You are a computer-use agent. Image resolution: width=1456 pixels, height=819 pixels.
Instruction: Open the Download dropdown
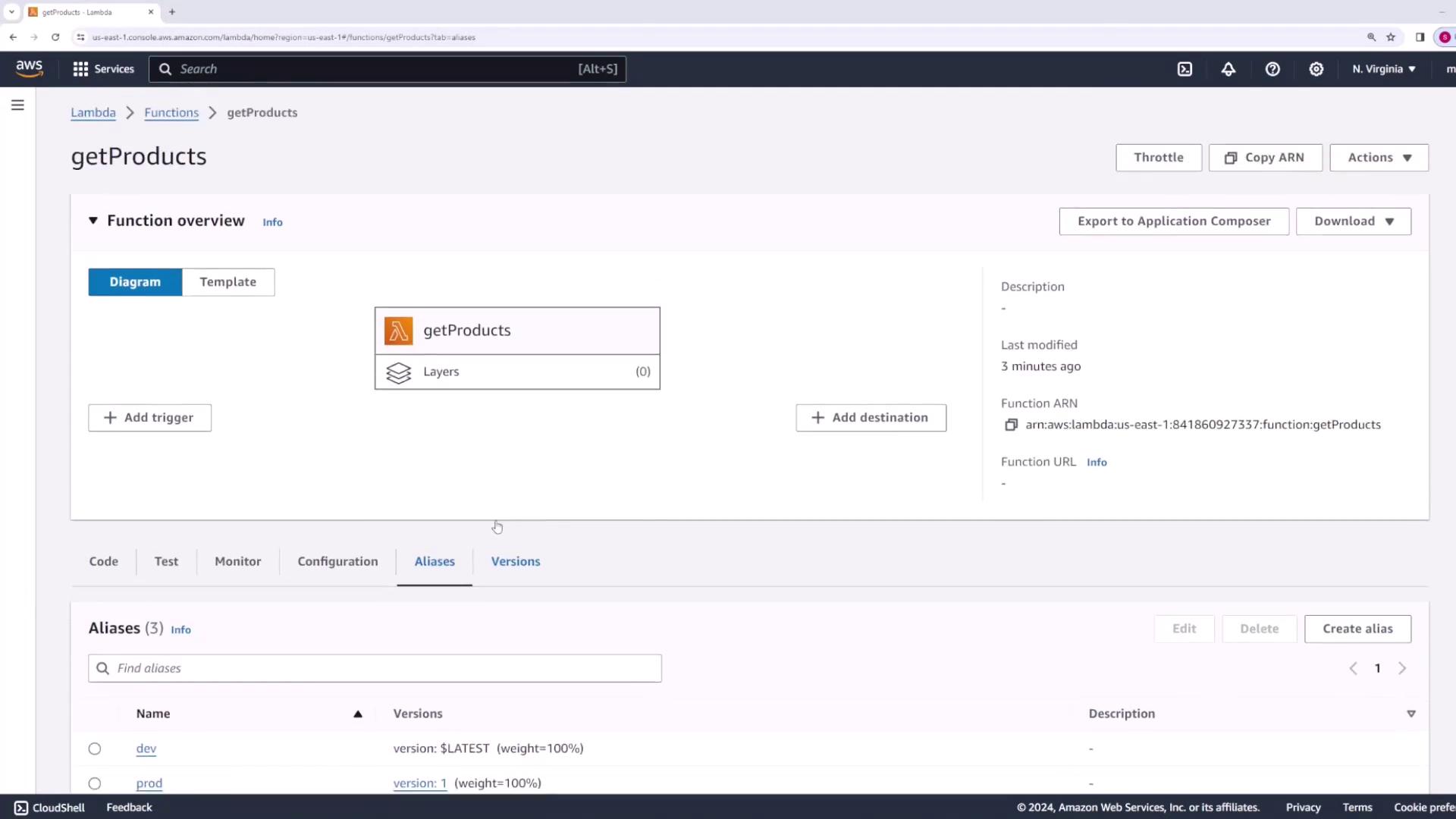click(x=1353, y=221)
